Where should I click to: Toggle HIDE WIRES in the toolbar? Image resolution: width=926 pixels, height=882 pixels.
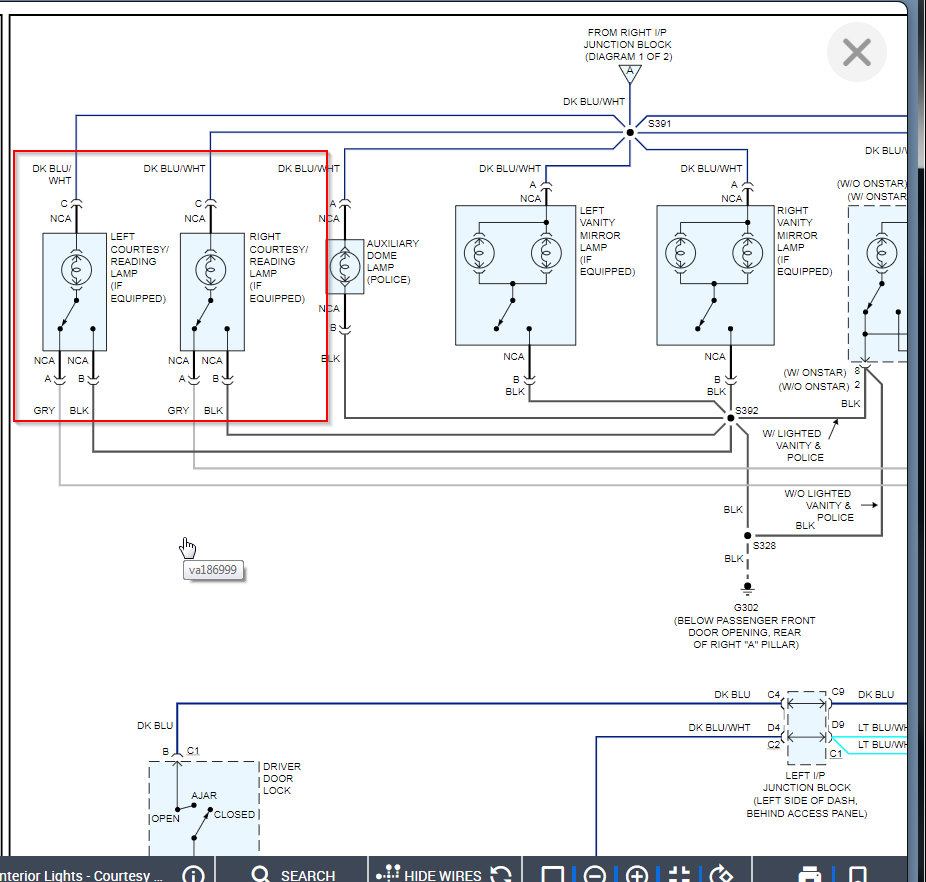(x=431, y=874)
